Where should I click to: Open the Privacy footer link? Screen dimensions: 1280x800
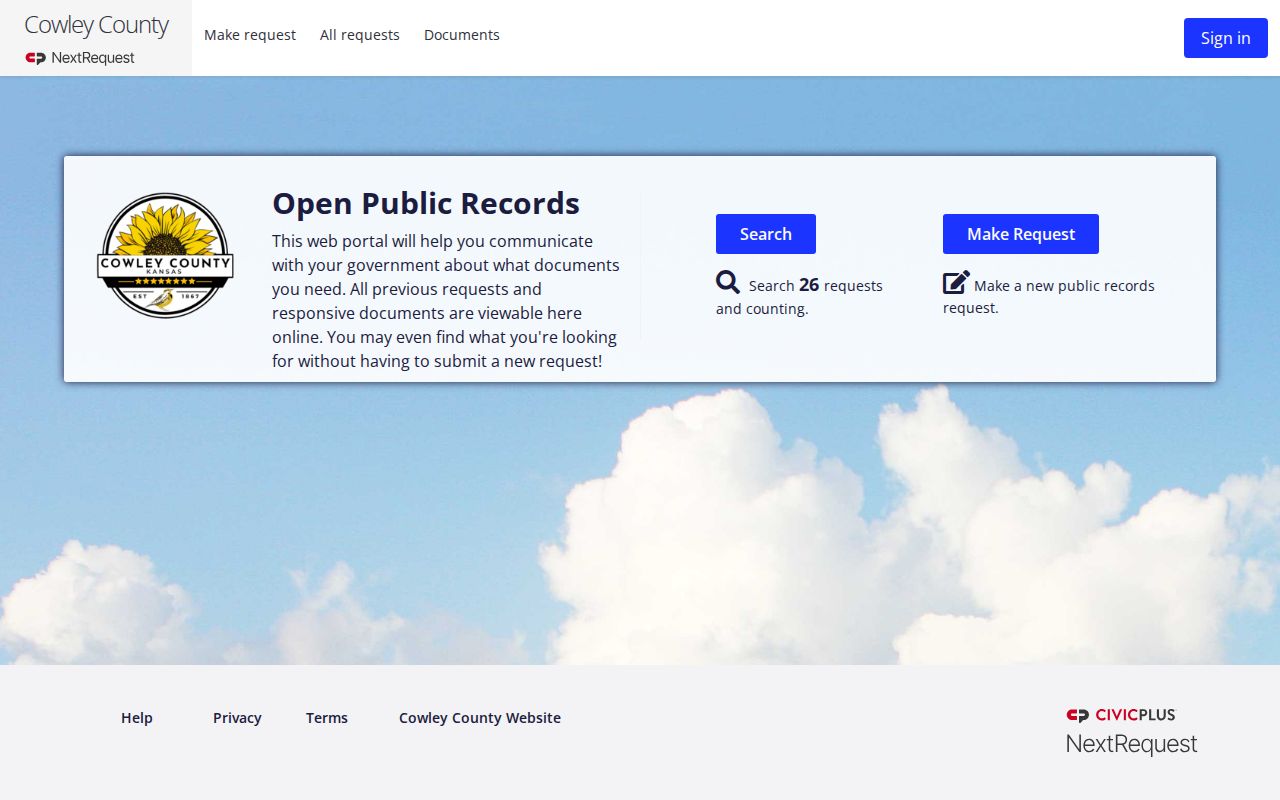coord(237,718)
